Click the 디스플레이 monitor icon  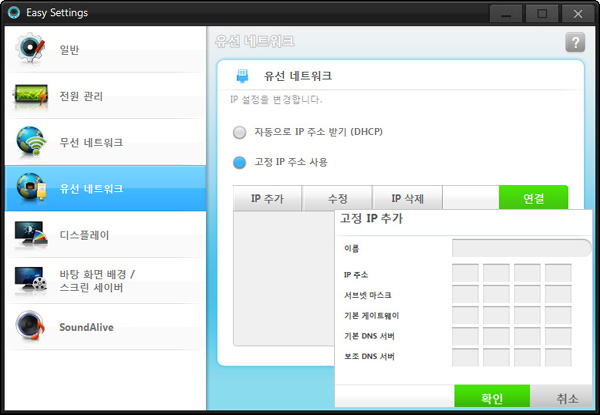[31, 235]
